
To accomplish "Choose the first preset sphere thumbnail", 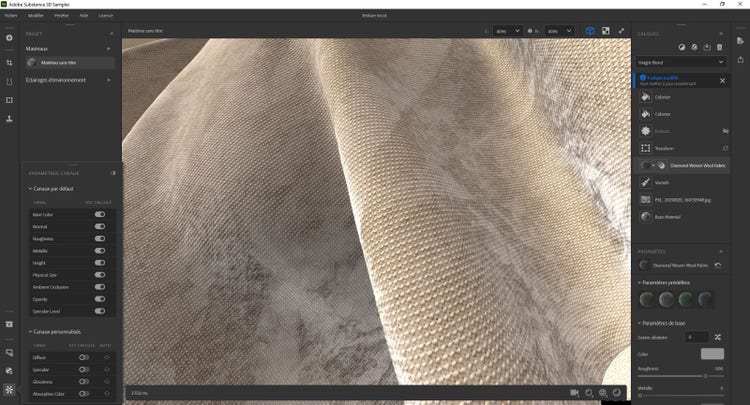I will [647, 300].
